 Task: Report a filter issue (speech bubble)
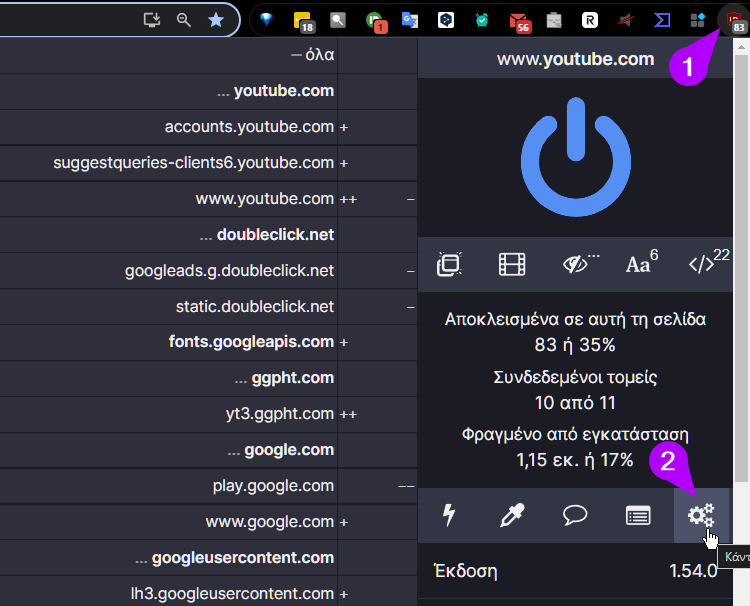coord(574,515)
